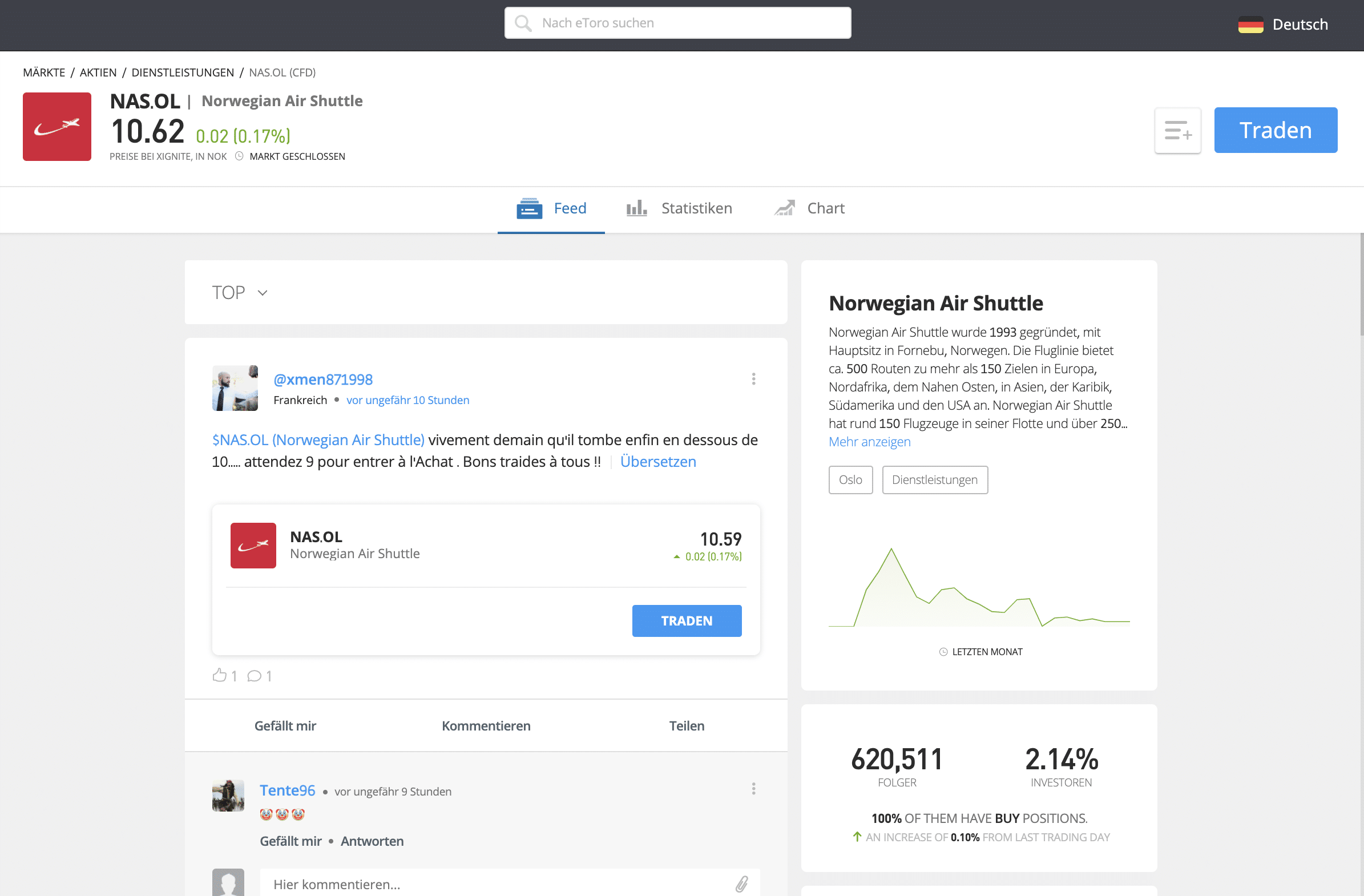Click the $NAS.OL (Norwegian Air Shuttle) tag link
This screenshot has height=896, width=1364.
click(x=318, y=440)
